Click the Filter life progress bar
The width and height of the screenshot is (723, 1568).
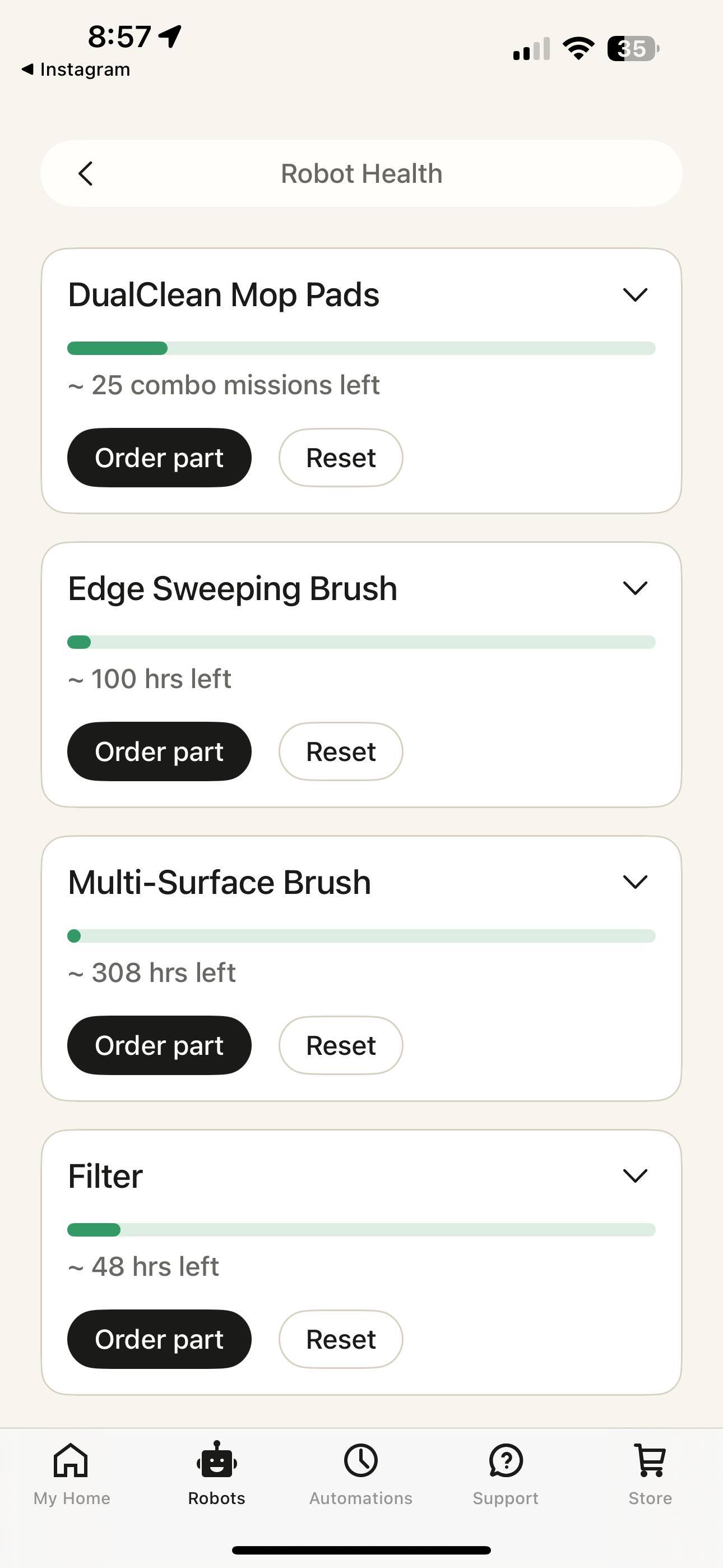361,1230
